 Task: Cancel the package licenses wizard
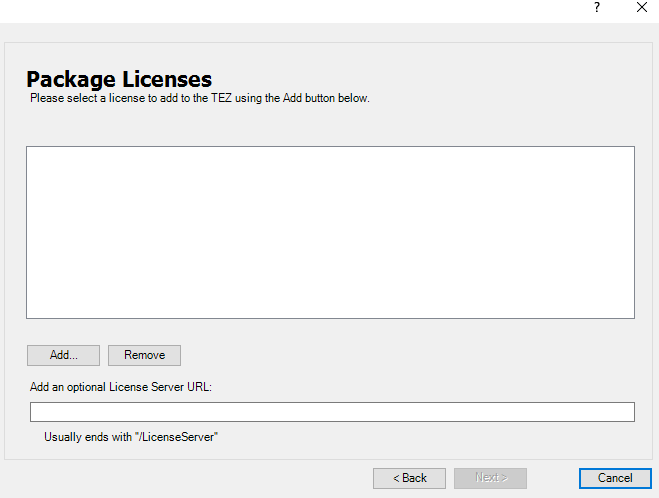click(615, 478)
